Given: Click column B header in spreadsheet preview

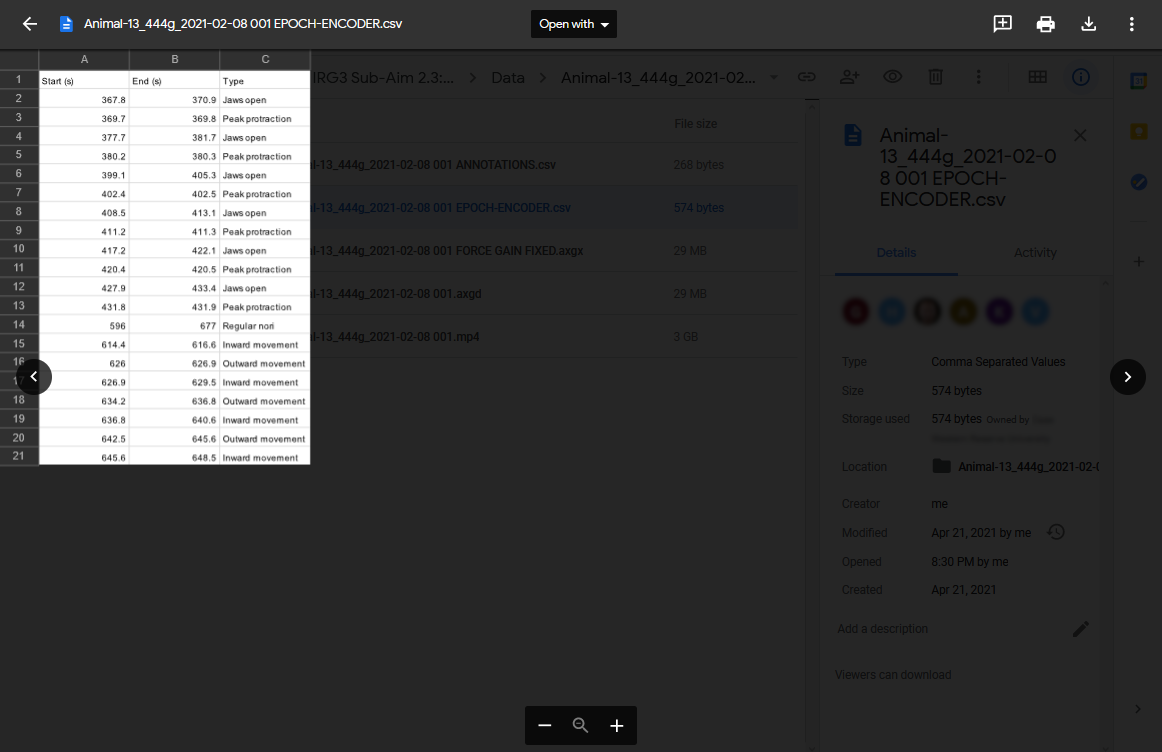Looking at the screenshot, I should pos(175,59).
